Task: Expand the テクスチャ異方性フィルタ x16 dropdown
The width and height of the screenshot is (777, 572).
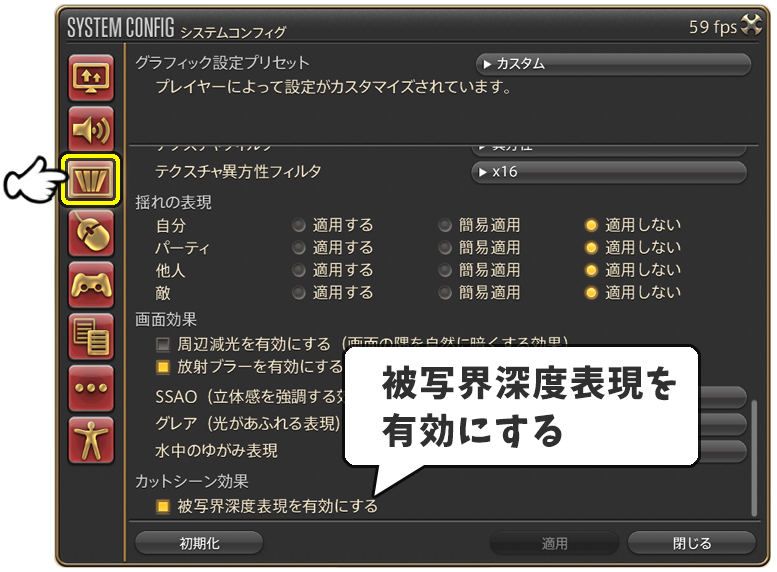Action: click(x=609, y=172)
